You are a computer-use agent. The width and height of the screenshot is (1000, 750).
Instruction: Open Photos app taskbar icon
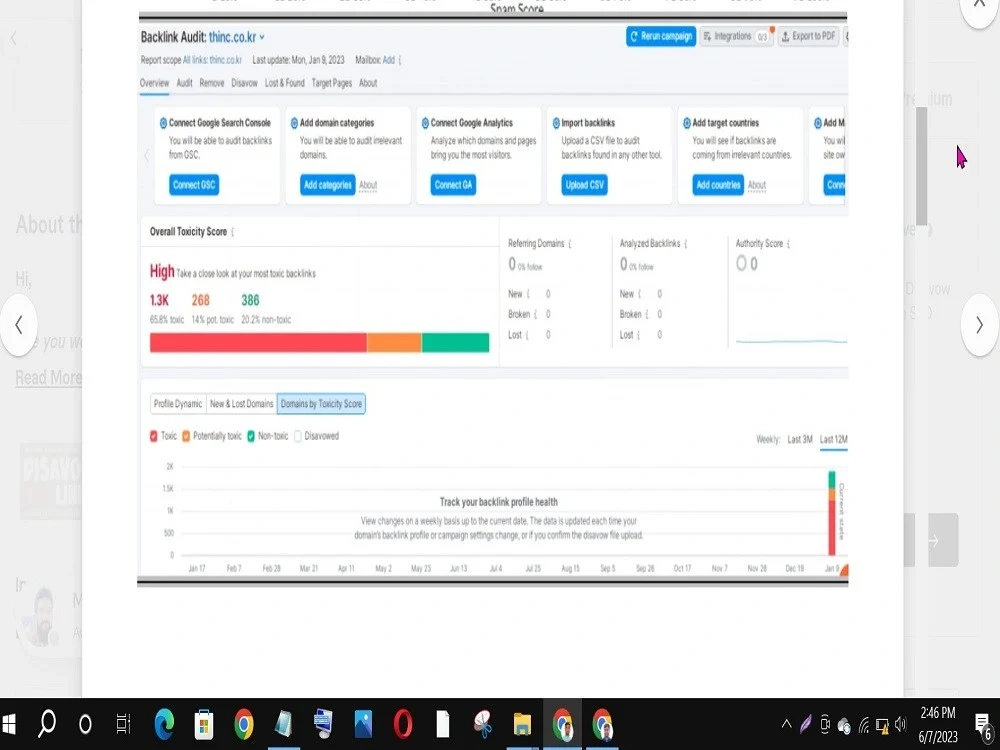(363, 724)
